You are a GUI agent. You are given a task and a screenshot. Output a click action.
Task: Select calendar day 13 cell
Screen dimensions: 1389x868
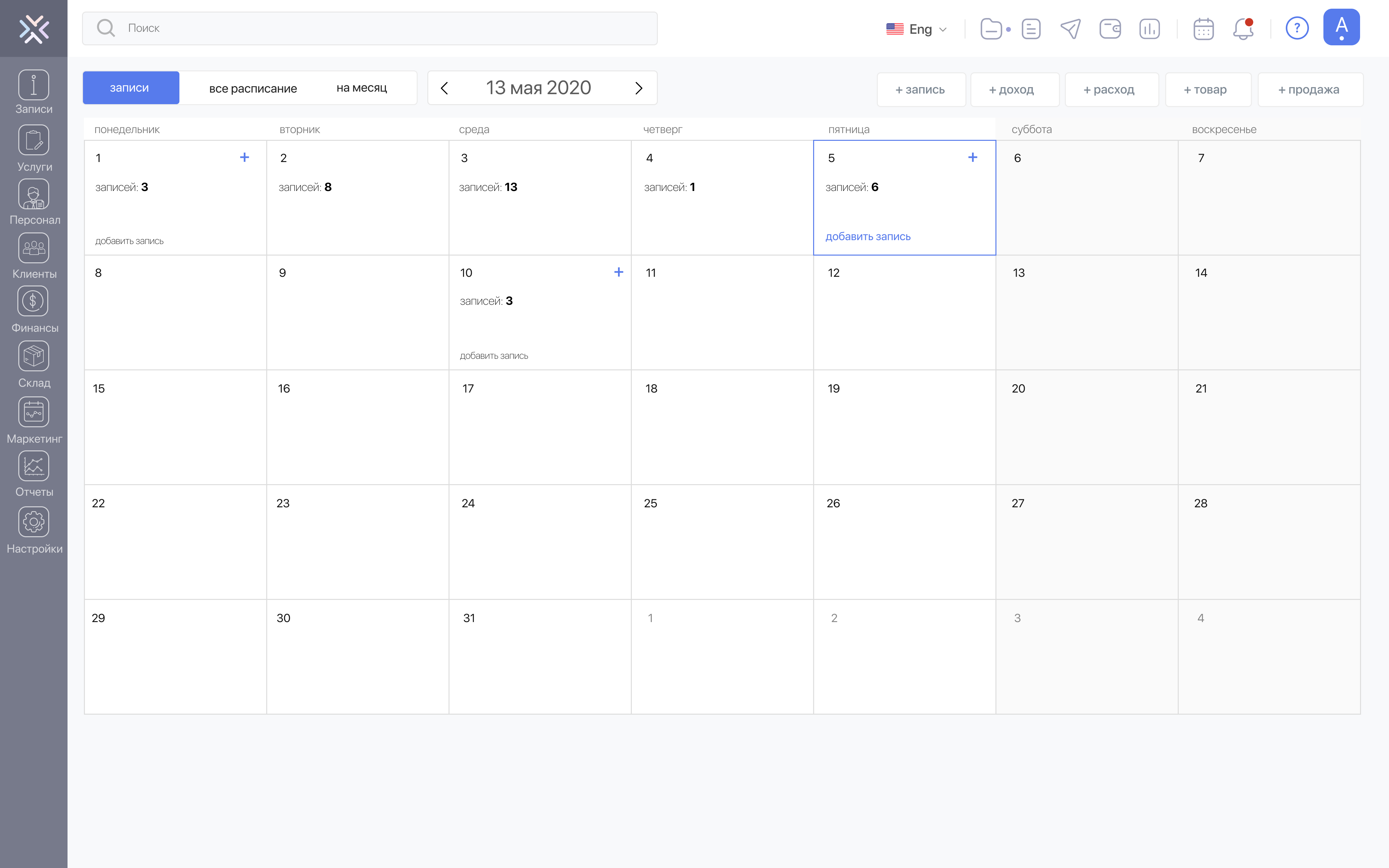click(1086, 312)
